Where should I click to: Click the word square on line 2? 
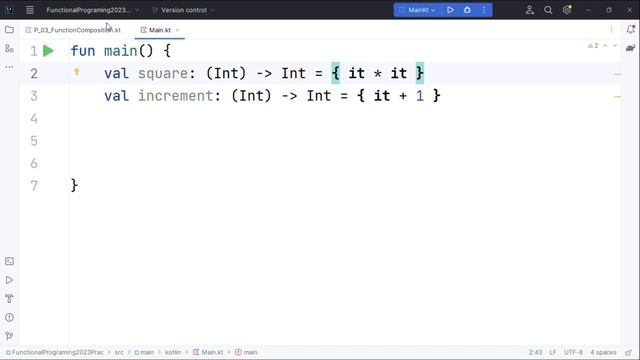162,73
